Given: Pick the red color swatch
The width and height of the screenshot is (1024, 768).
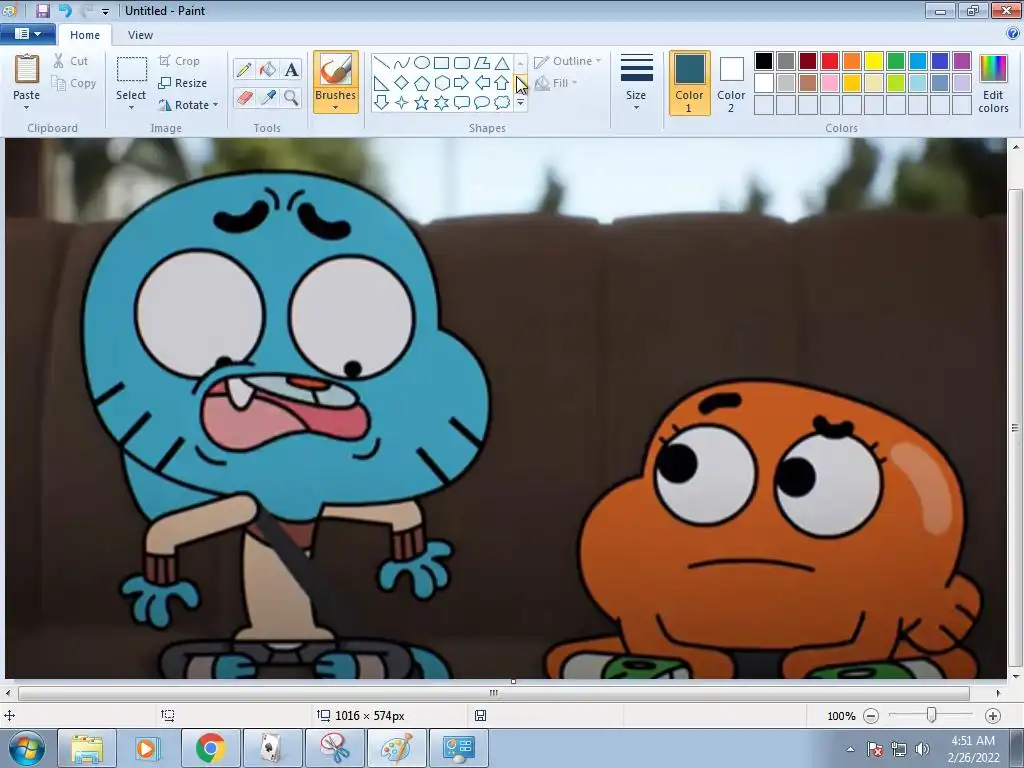Looking at the screenshot, I should tap(830, 61).
